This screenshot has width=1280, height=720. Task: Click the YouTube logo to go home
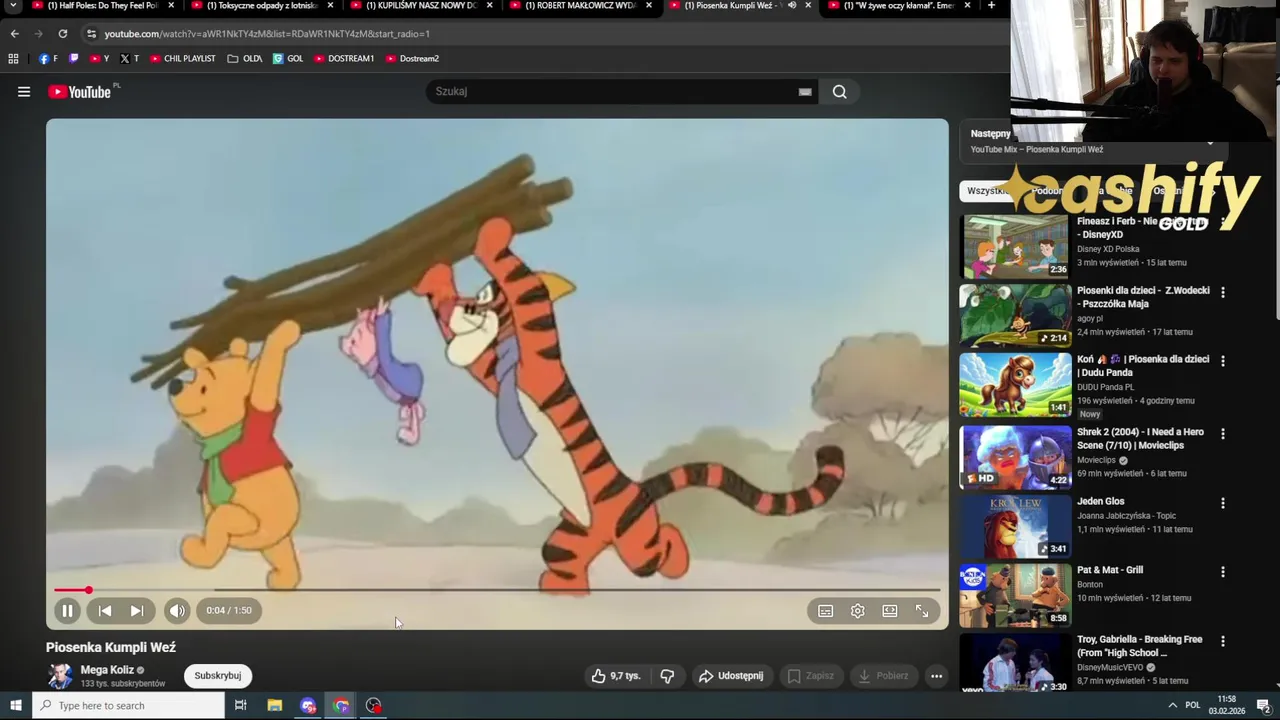[x=79, y=92]
